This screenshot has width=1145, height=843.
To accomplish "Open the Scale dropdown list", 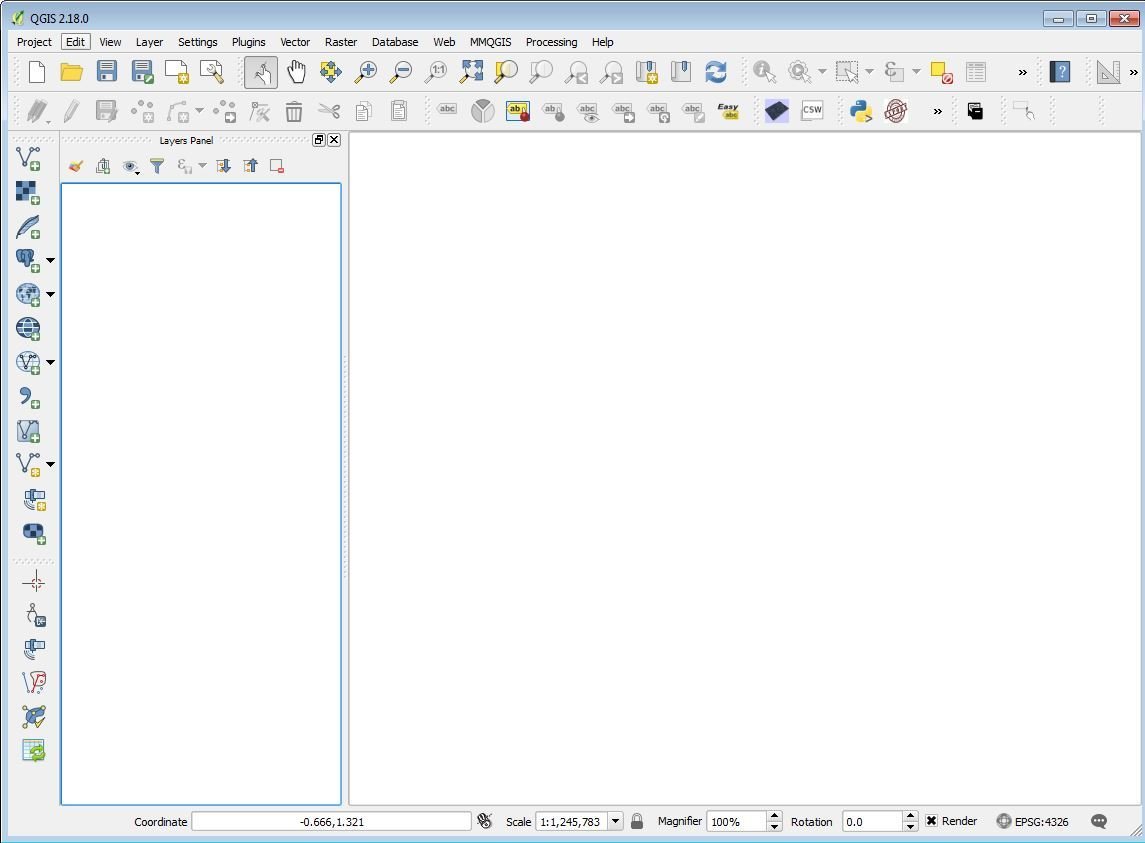I will 616,821.
